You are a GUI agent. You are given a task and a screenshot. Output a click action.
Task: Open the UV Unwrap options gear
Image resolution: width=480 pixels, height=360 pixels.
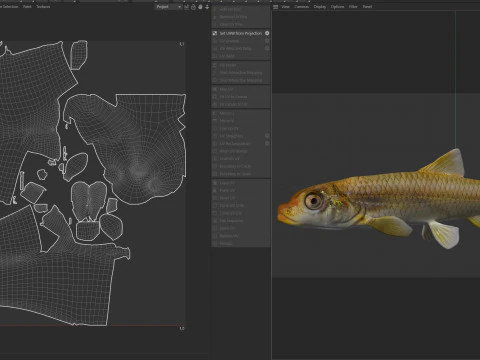point(267,41)
